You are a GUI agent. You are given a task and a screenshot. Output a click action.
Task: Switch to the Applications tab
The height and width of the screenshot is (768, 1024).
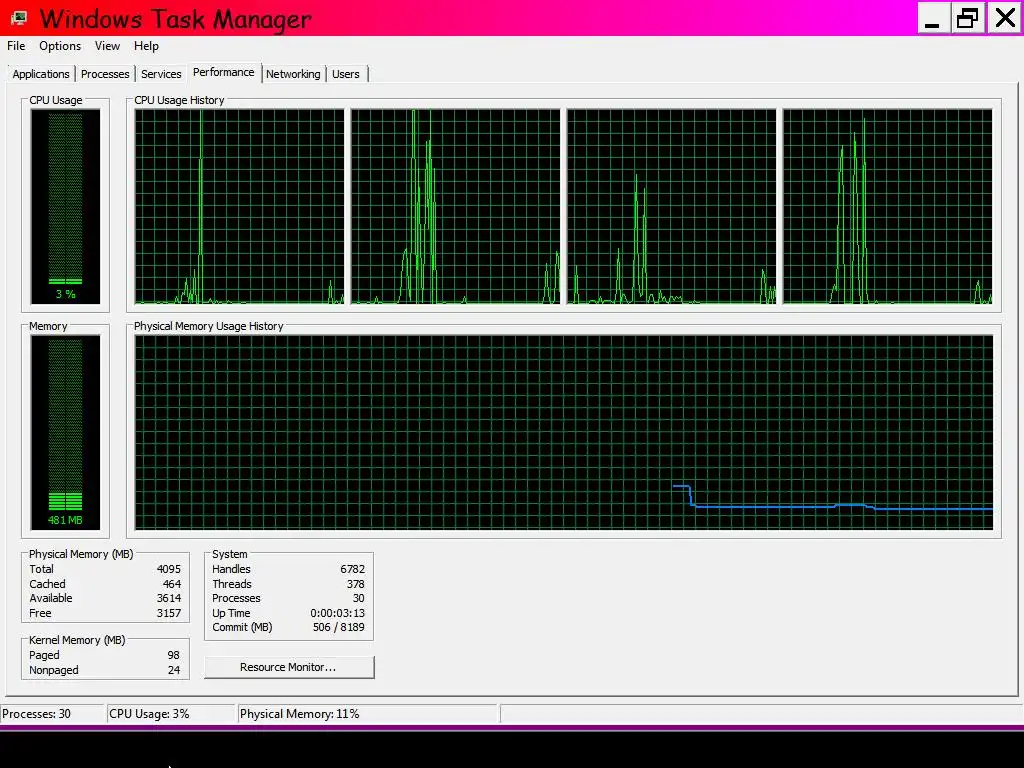(40, 74)
